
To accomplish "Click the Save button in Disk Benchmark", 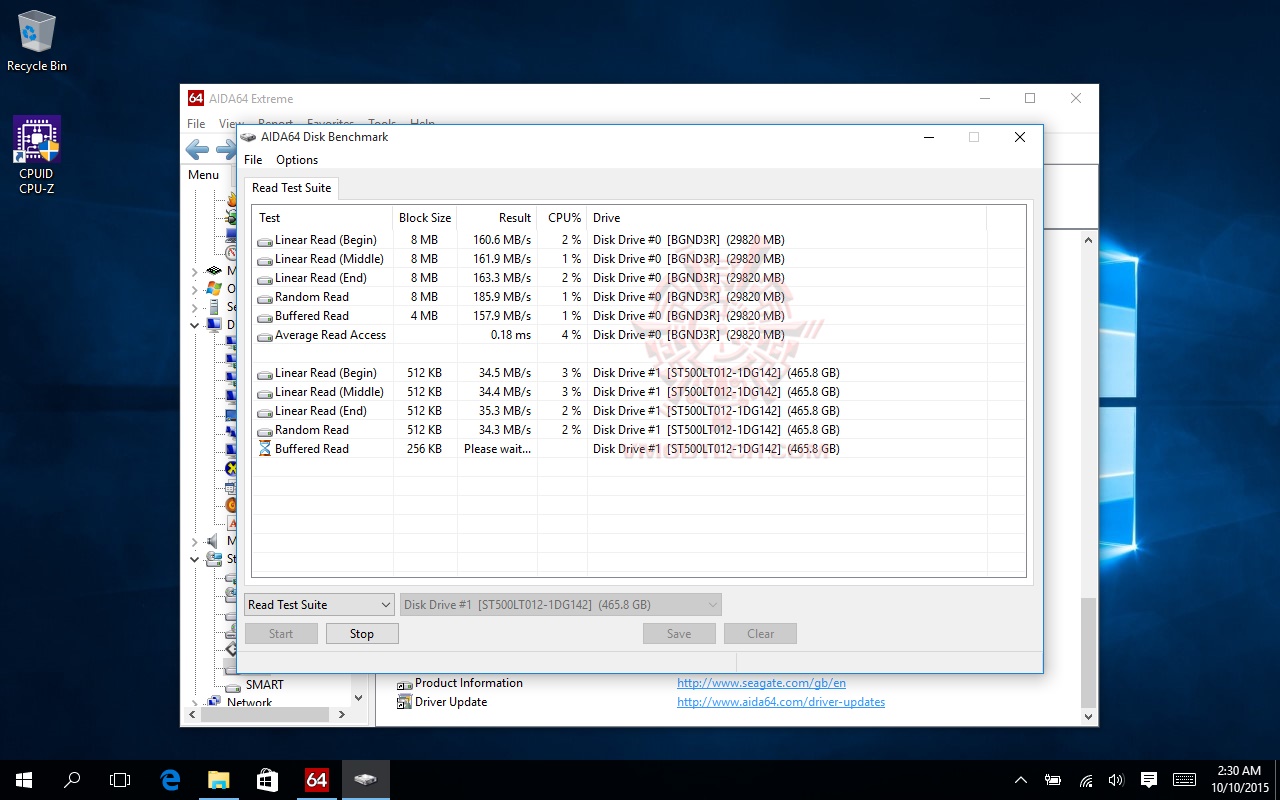I will [679, 634].
